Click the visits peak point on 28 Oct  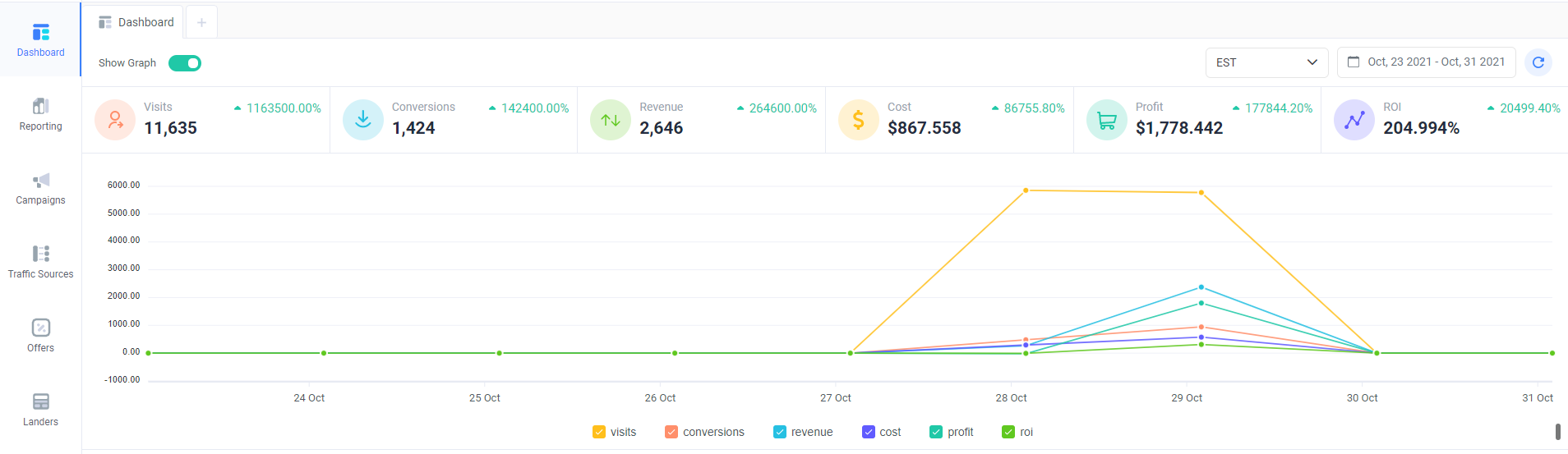[x=1026, y=190]
